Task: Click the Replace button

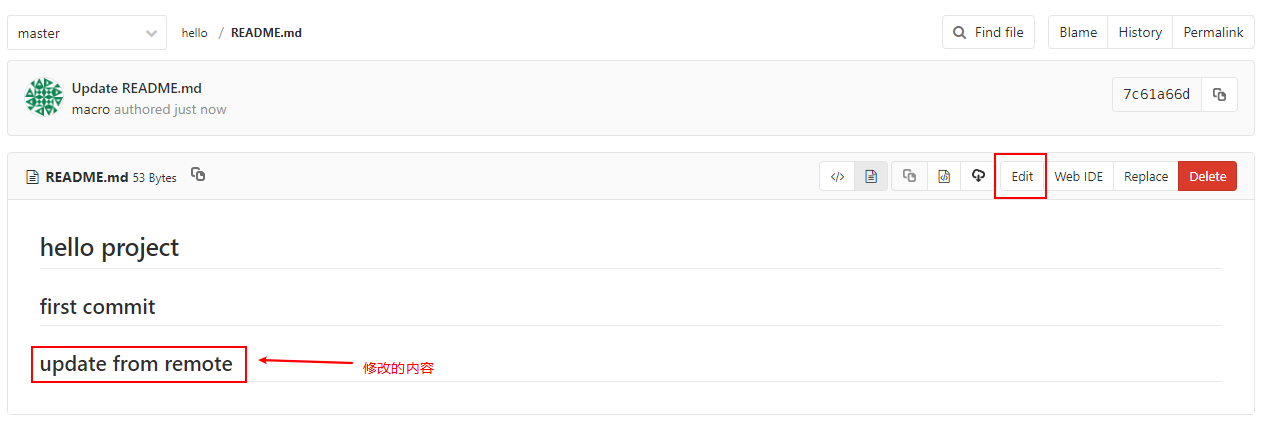Action: tap(1145, 177)
